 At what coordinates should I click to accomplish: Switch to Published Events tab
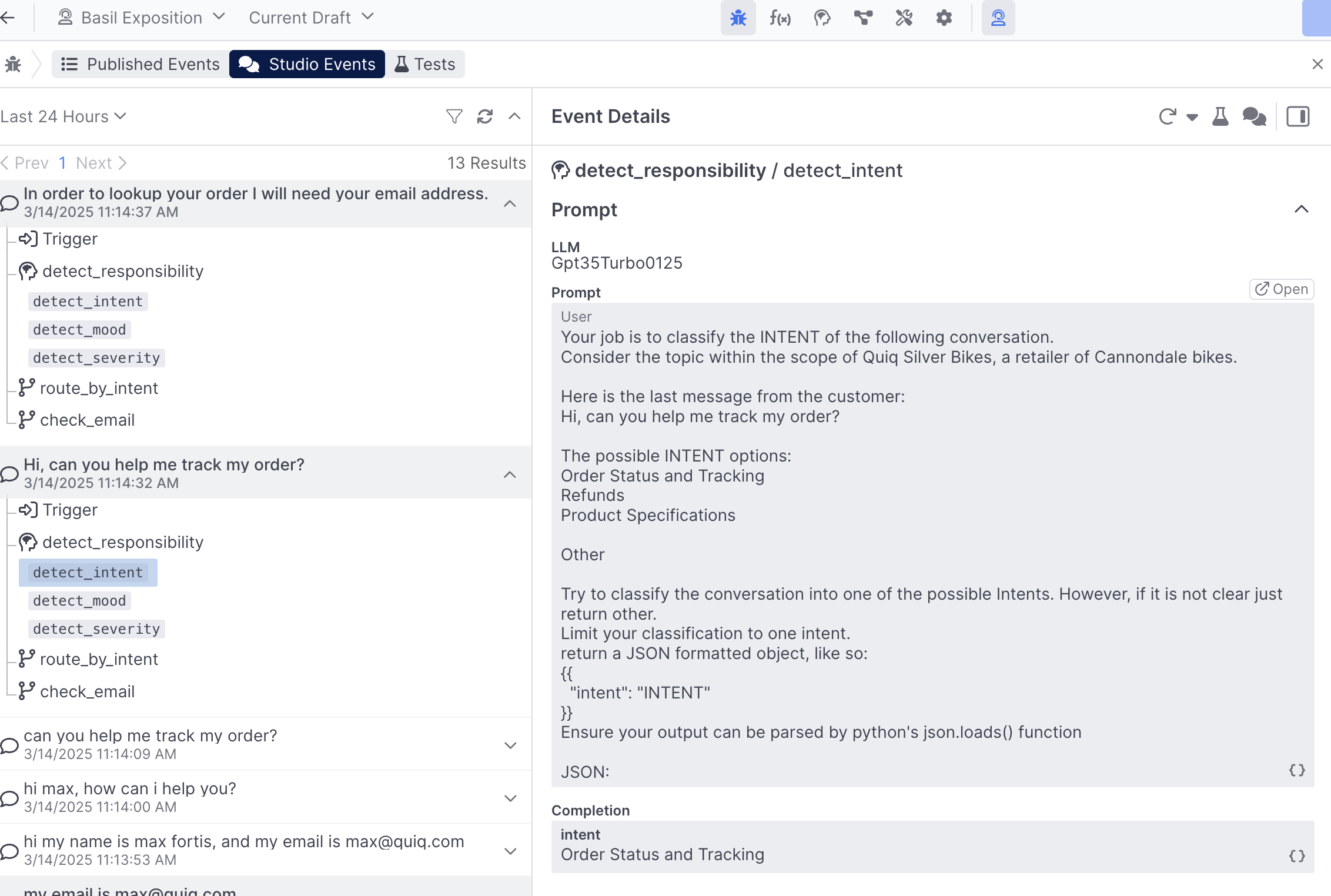(x=141, y=64)
